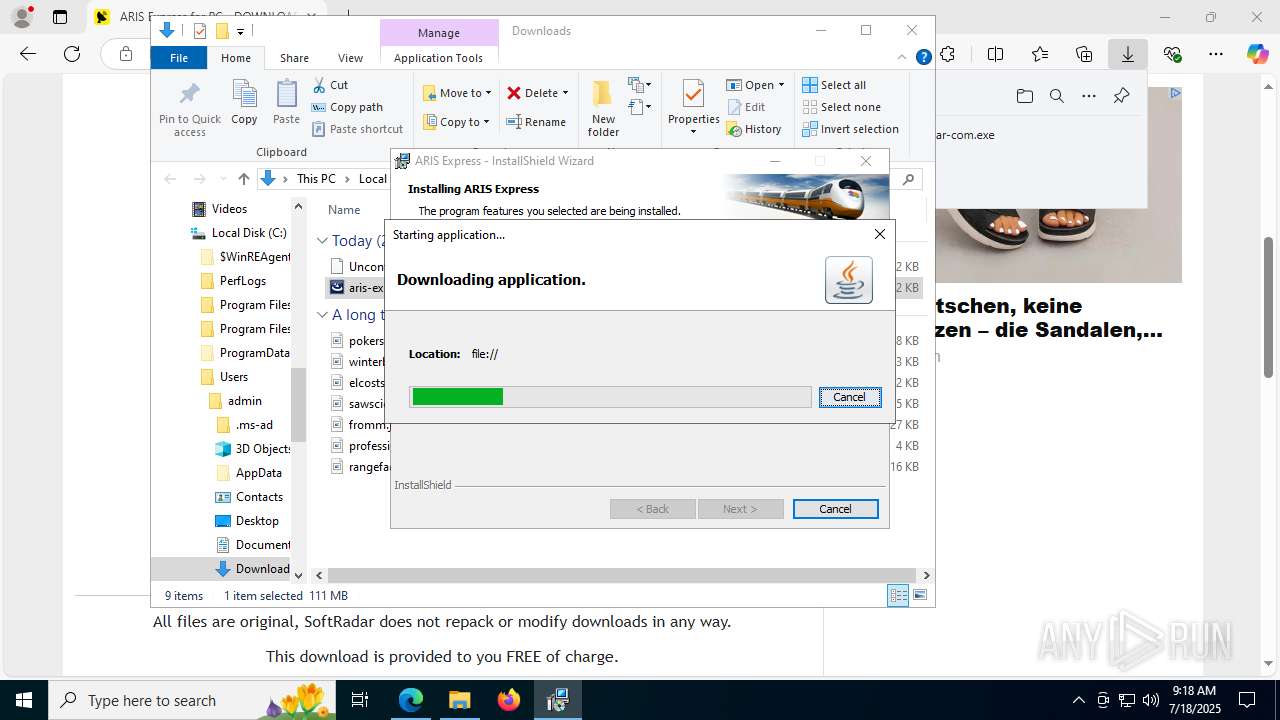
Task: Collapse the A long time ago group
Action: [322, 315]
